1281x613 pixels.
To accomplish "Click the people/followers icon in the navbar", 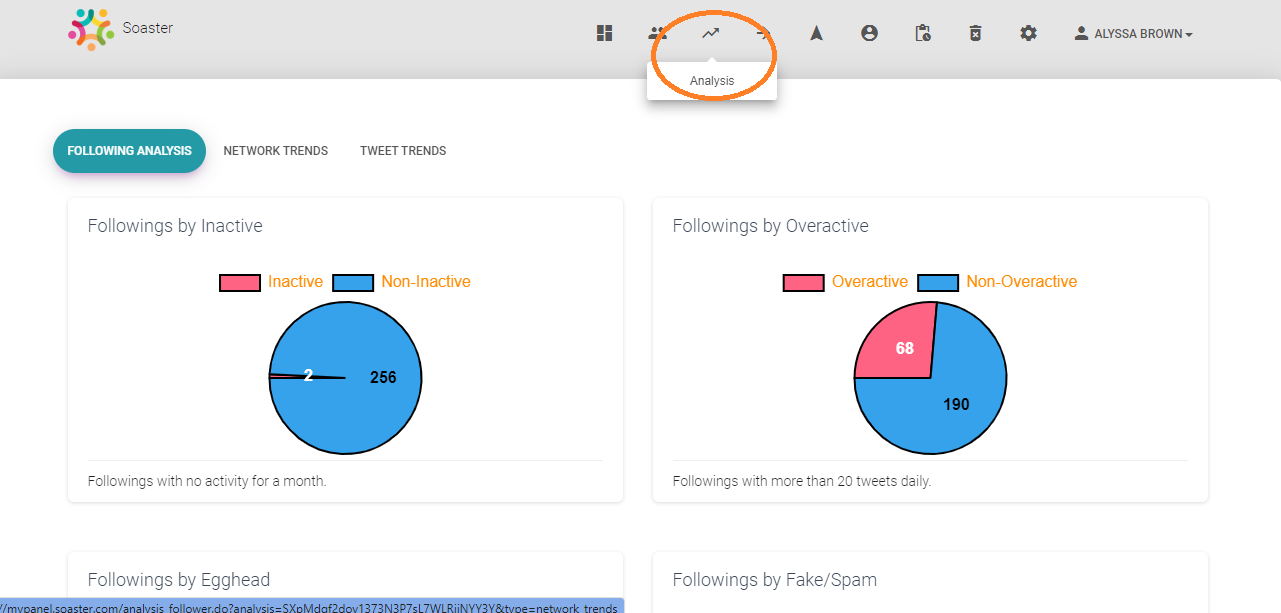I will [657, 33].
